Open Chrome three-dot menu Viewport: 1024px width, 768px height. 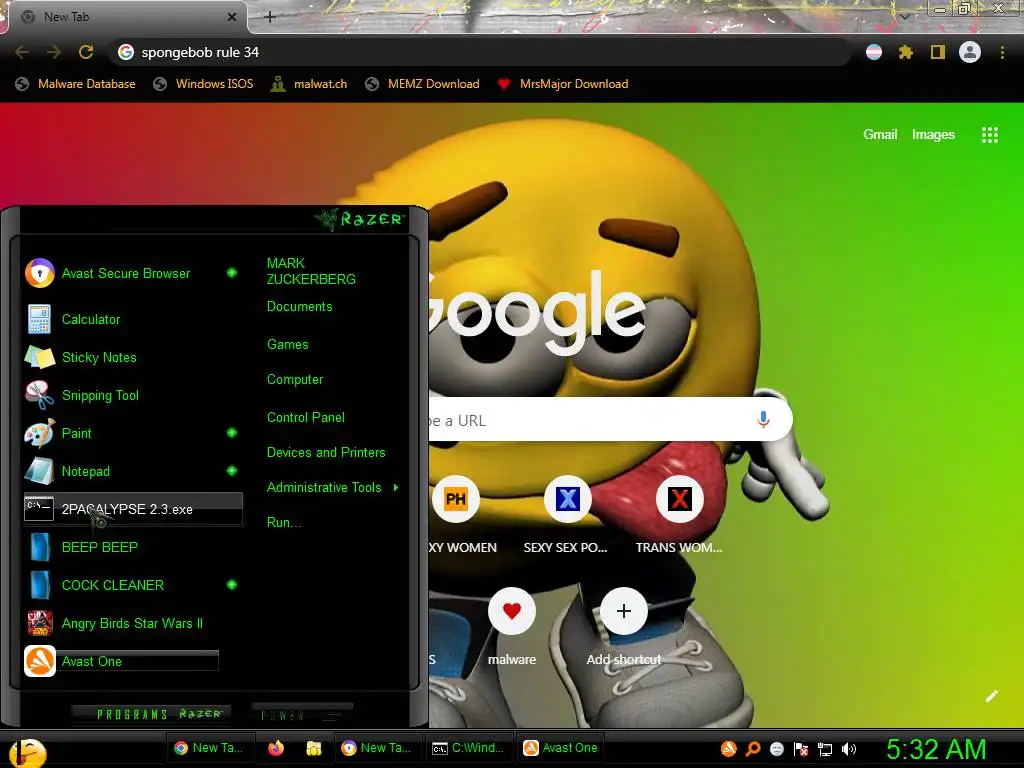1002,52
